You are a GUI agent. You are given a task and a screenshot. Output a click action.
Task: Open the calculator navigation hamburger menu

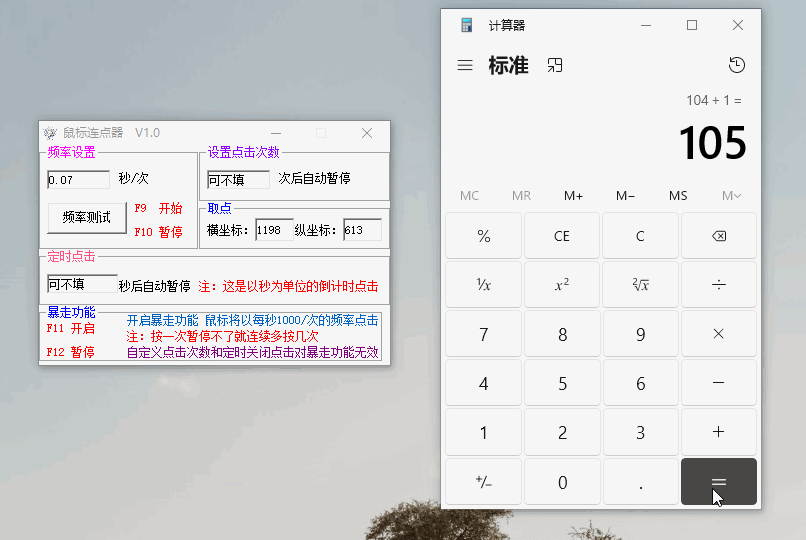[x=465, y=65]
